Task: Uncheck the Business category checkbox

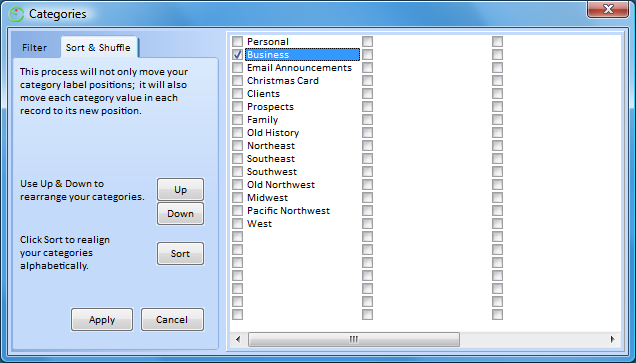Action: [237, 55]
